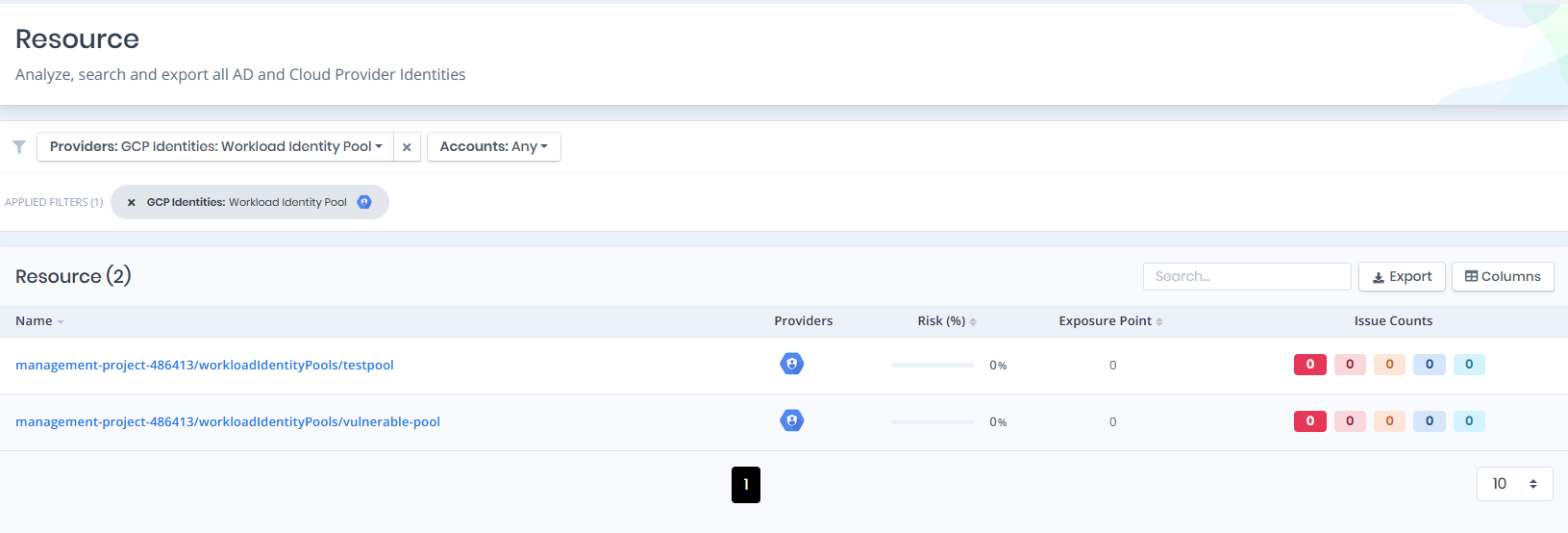Clear applied GCP Identities filter chip

131,202
